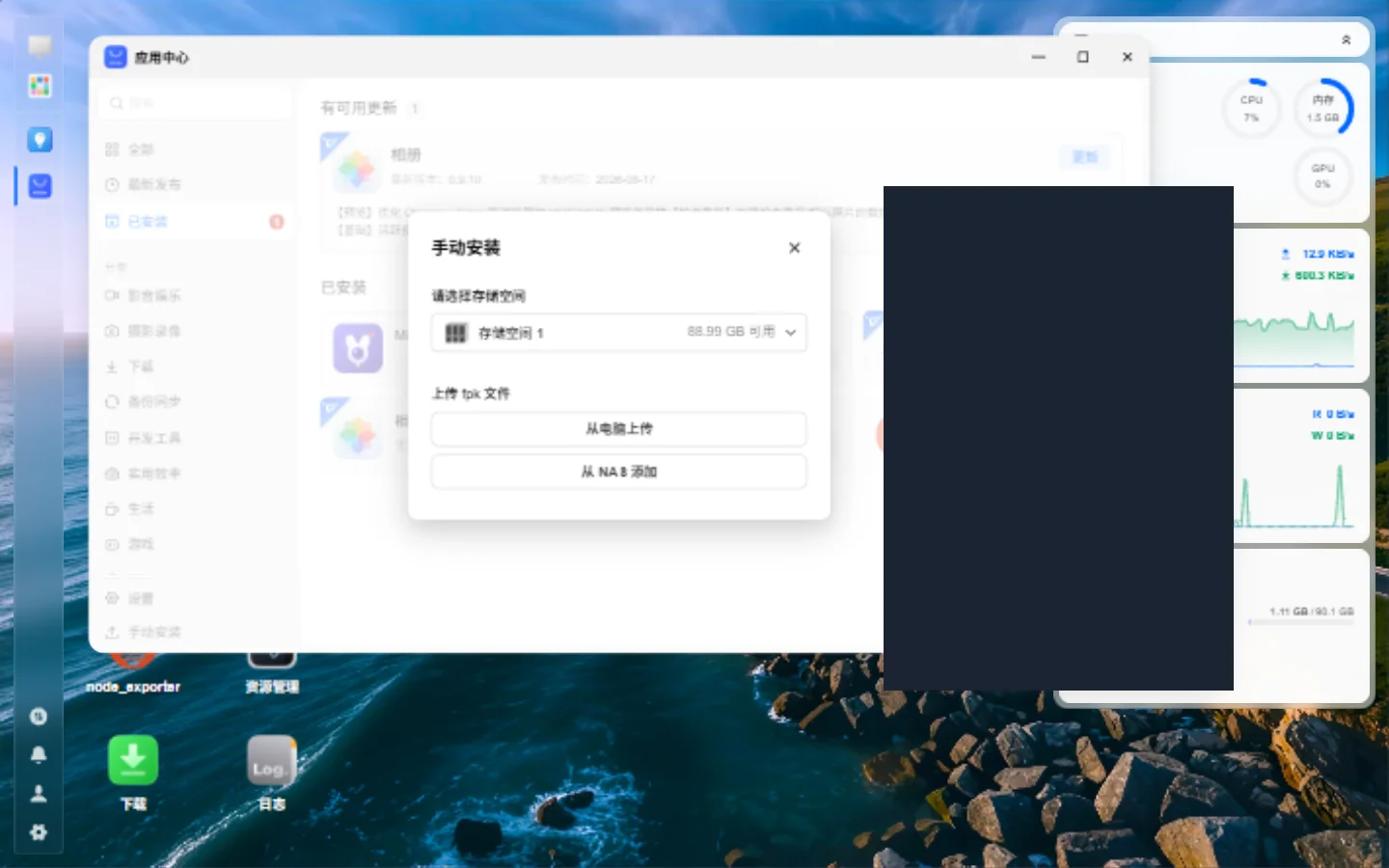The height and width of the screenshot is (868, 1389).
Task: Open the green 下载 desktop icon
Action: coord(133,761)
